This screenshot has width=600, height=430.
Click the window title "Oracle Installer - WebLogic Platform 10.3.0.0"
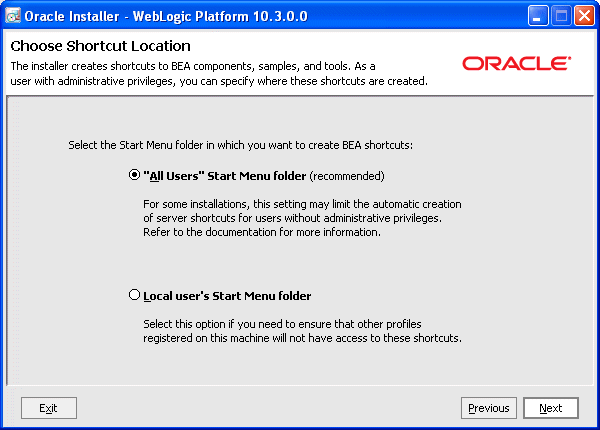166,16
